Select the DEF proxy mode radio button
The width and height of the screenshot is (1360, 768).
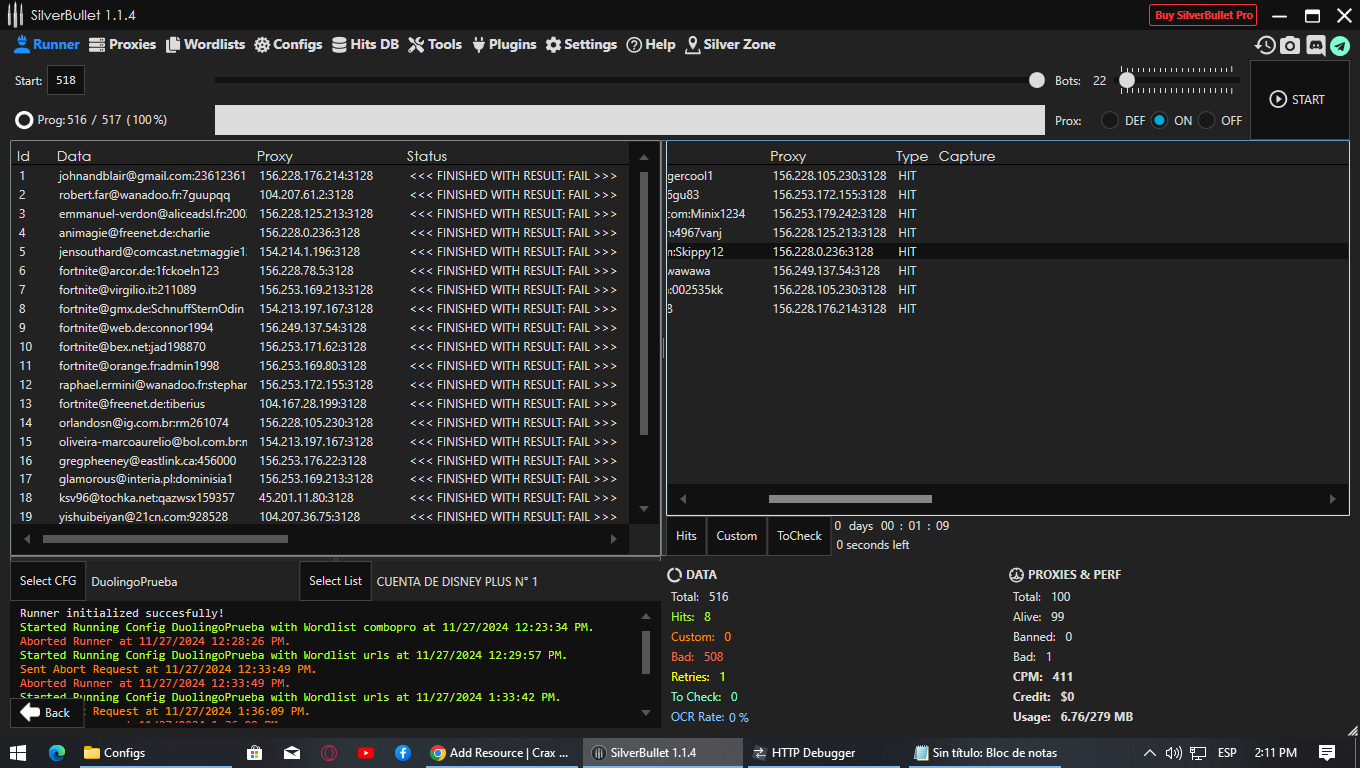pyautogui.click(x=1110, y=120)
